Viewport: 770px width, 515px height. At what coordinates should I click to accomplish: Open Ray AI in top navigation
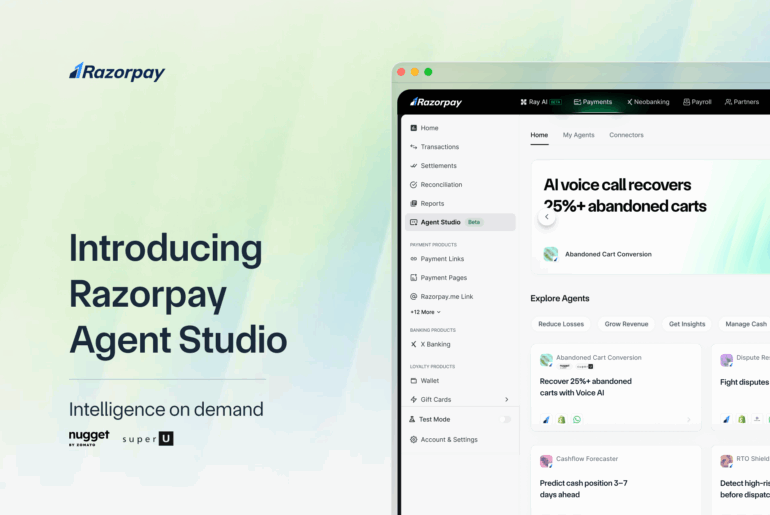pos(540,102)
